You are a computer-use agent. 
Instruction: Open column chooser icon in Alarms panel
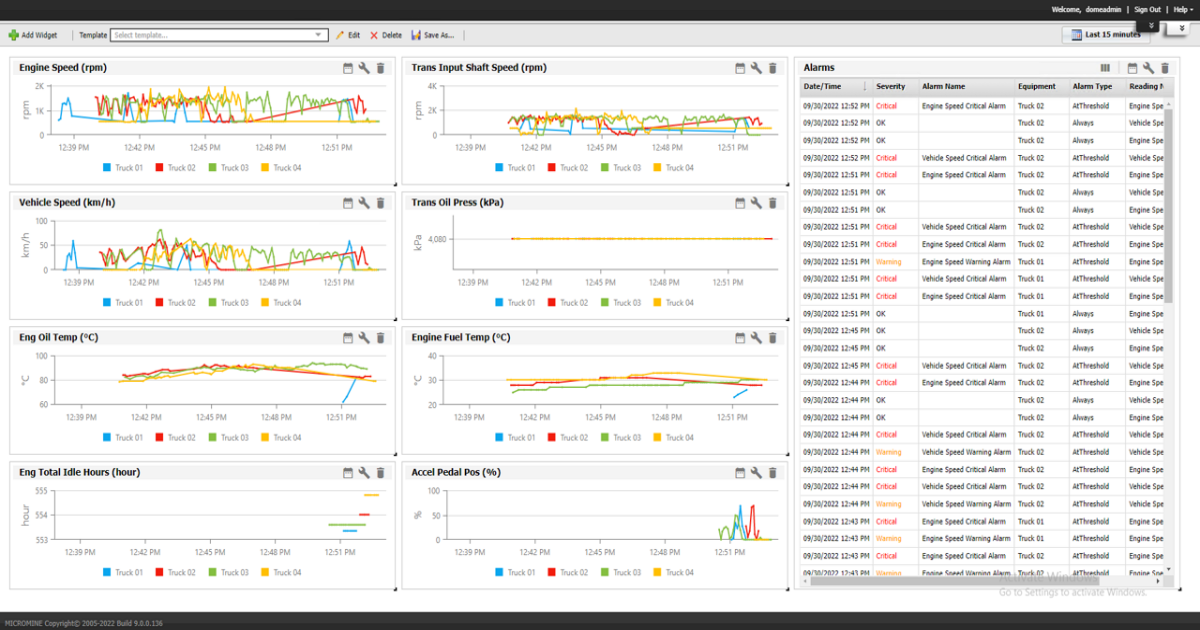(x=1105, y=68)
